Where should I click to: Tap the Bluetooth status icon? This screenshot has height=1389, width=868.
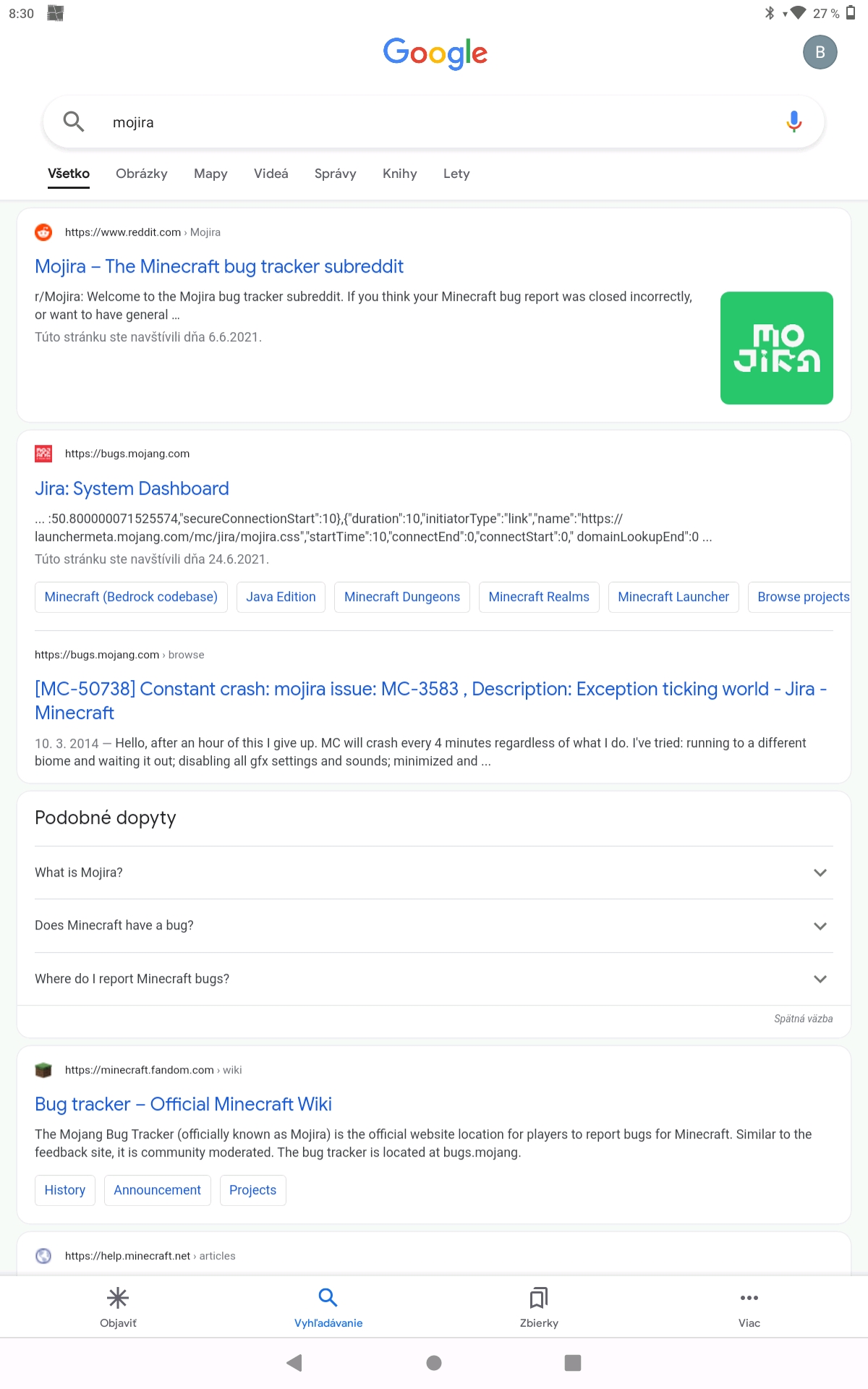pyautogui.click(x=770, y=13)
